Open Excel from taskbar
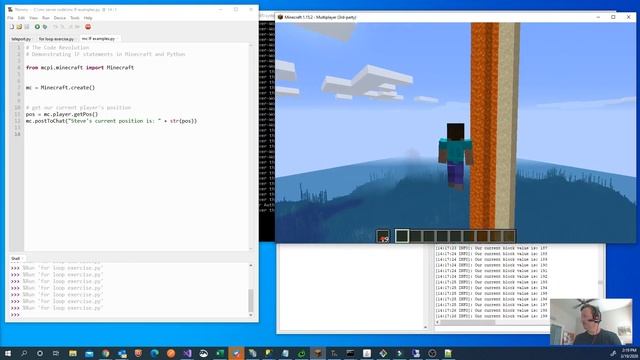This screenshot has width=640, height=360. tap(220, 353)
